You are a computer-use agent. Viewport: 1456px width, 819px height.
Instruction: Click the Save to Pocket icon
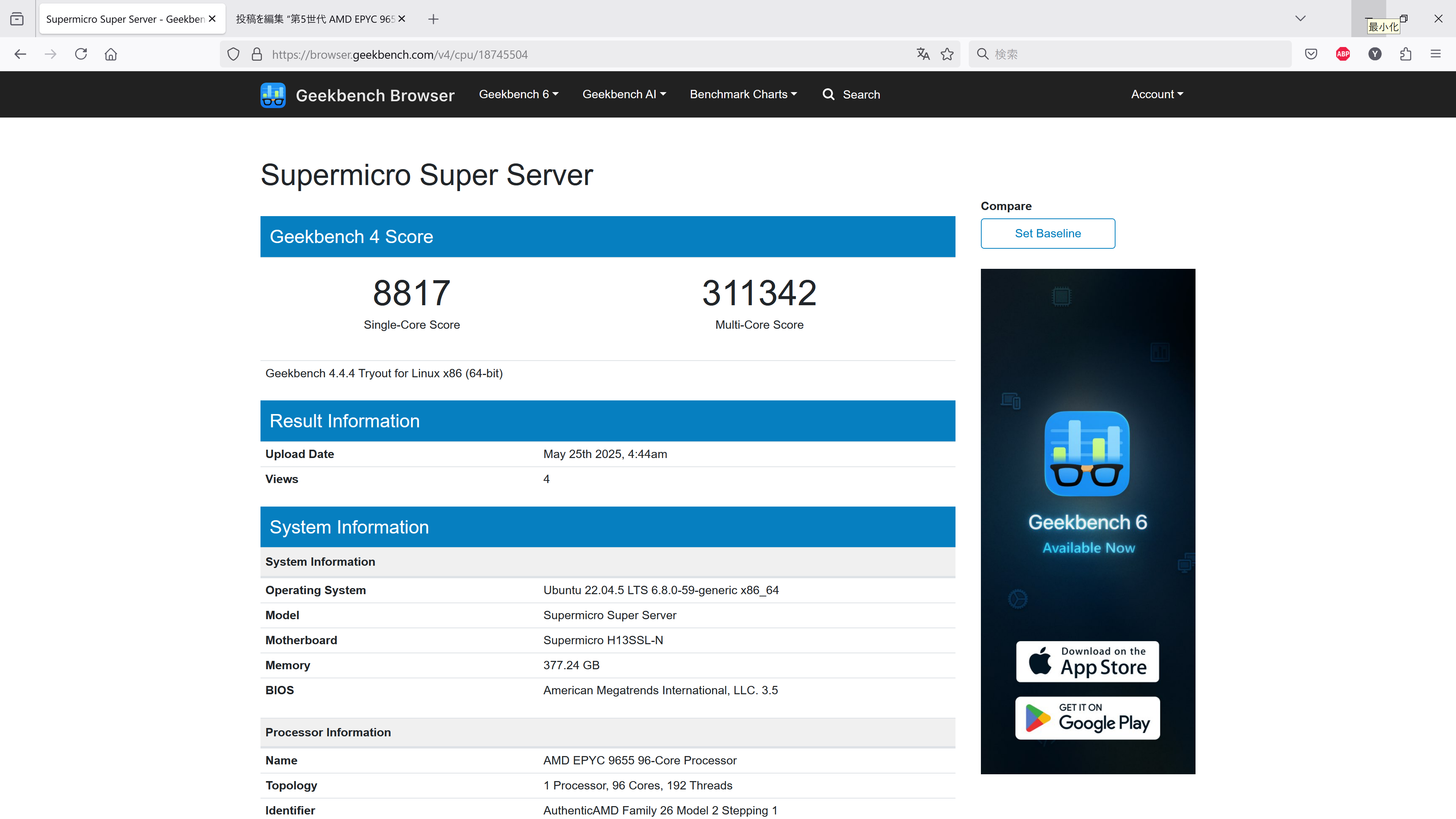[x=1311, y=54]
